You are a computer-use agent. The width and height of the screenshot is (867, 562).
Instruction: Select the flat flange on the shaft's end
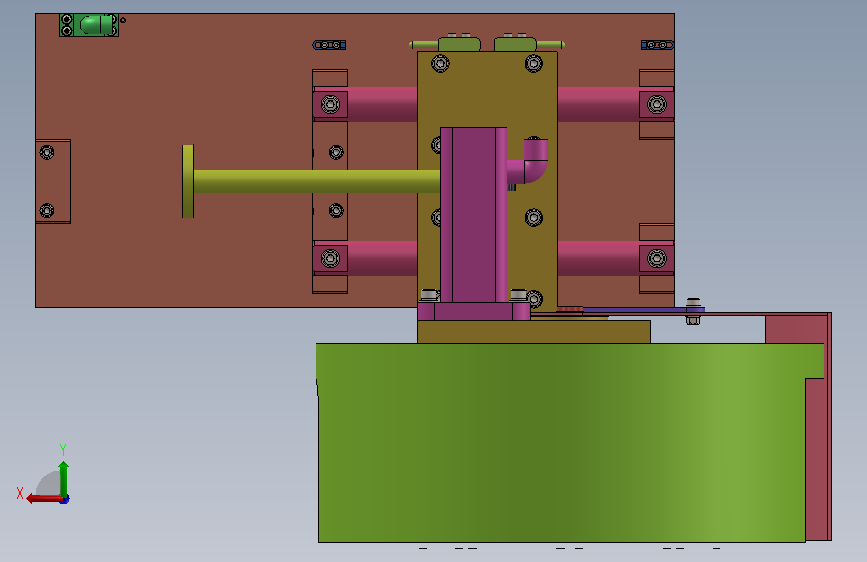coord(188,181)
